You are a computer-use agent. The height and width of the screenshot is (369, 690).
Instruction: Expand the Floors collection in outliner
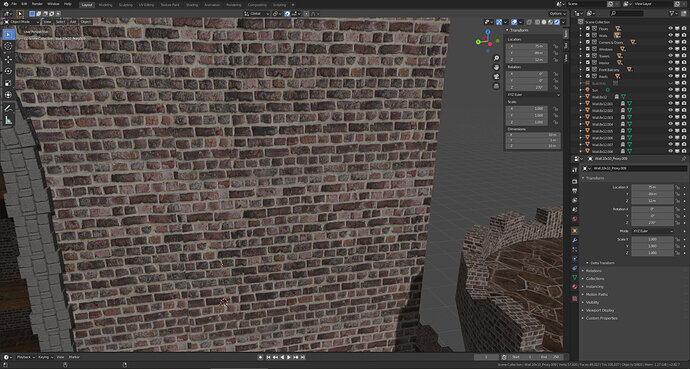coord(581,29)
